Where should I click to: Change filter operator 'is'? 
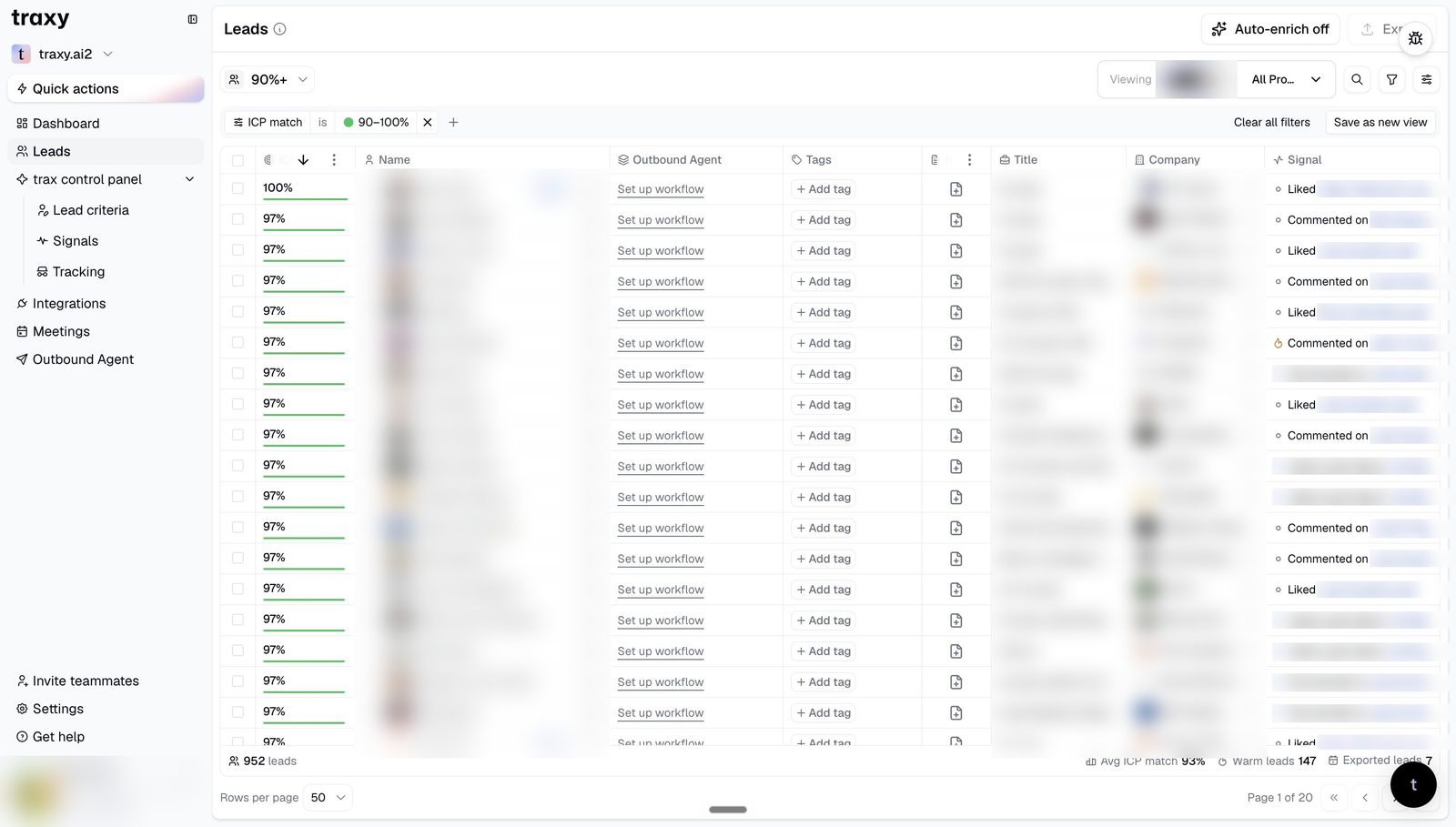[322, 122]
